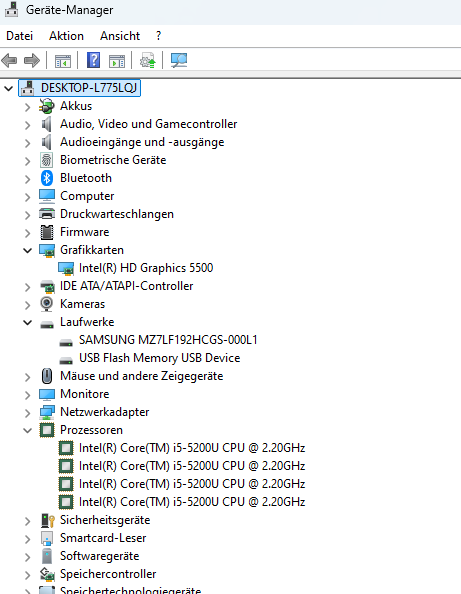Click the Forward arrow toolbar icon
This screenshot has width=461, height=594.
32,60
